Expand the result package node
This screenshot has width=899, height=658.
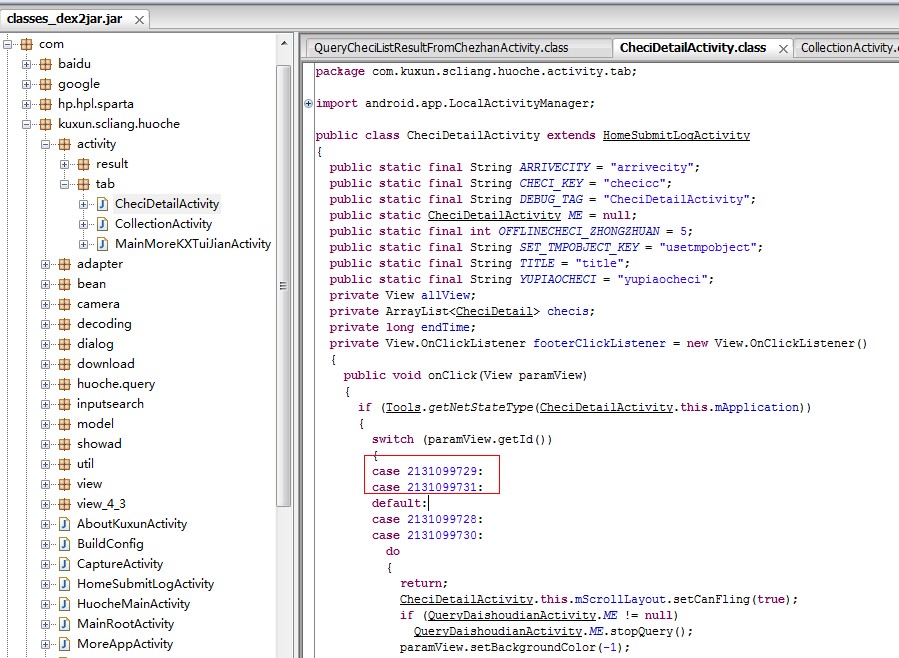pos(65,164)
